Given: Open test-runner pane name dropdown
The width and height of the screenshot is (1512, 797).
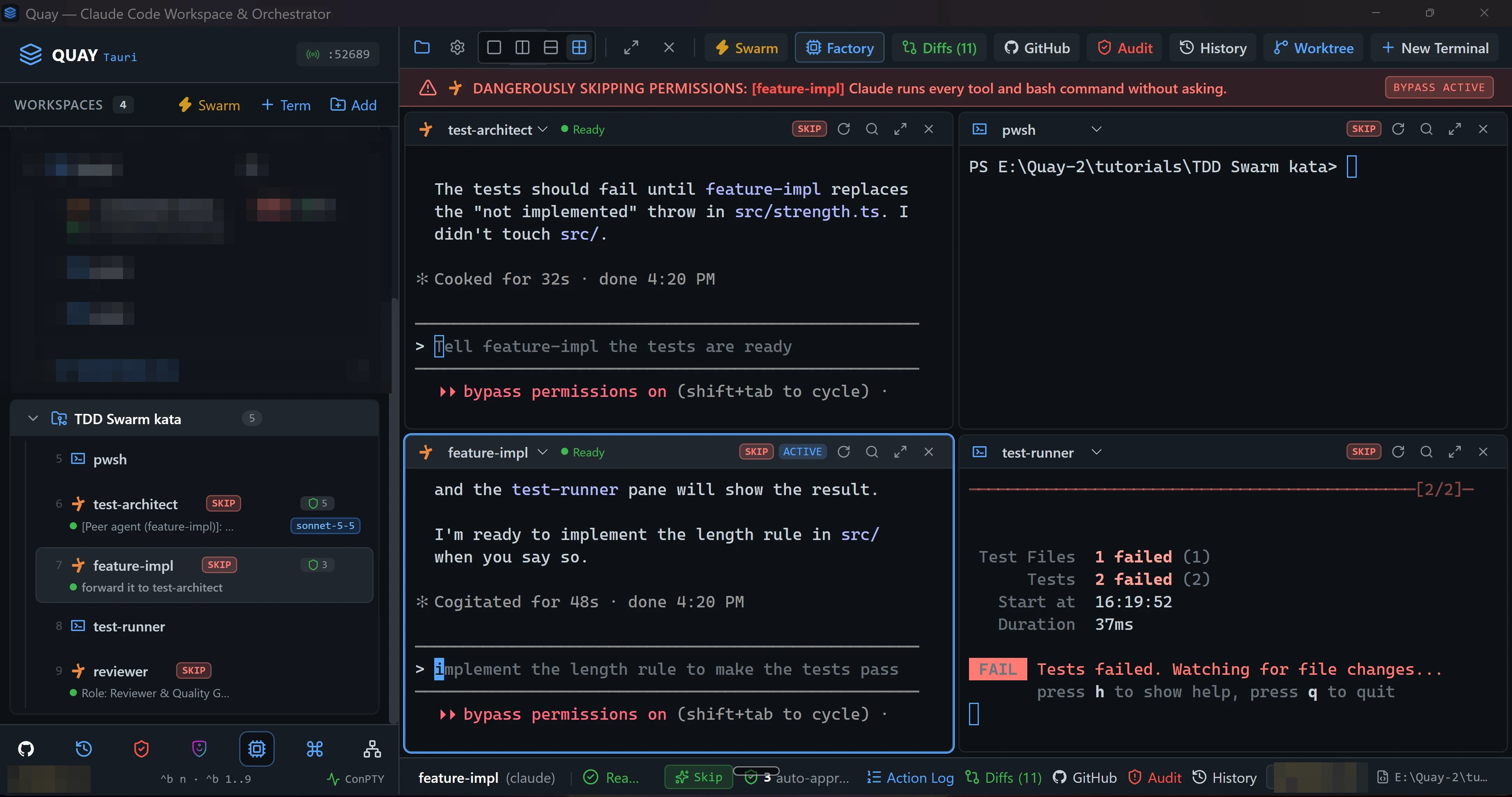Looking at the screenshot, I should [1096, 452].
